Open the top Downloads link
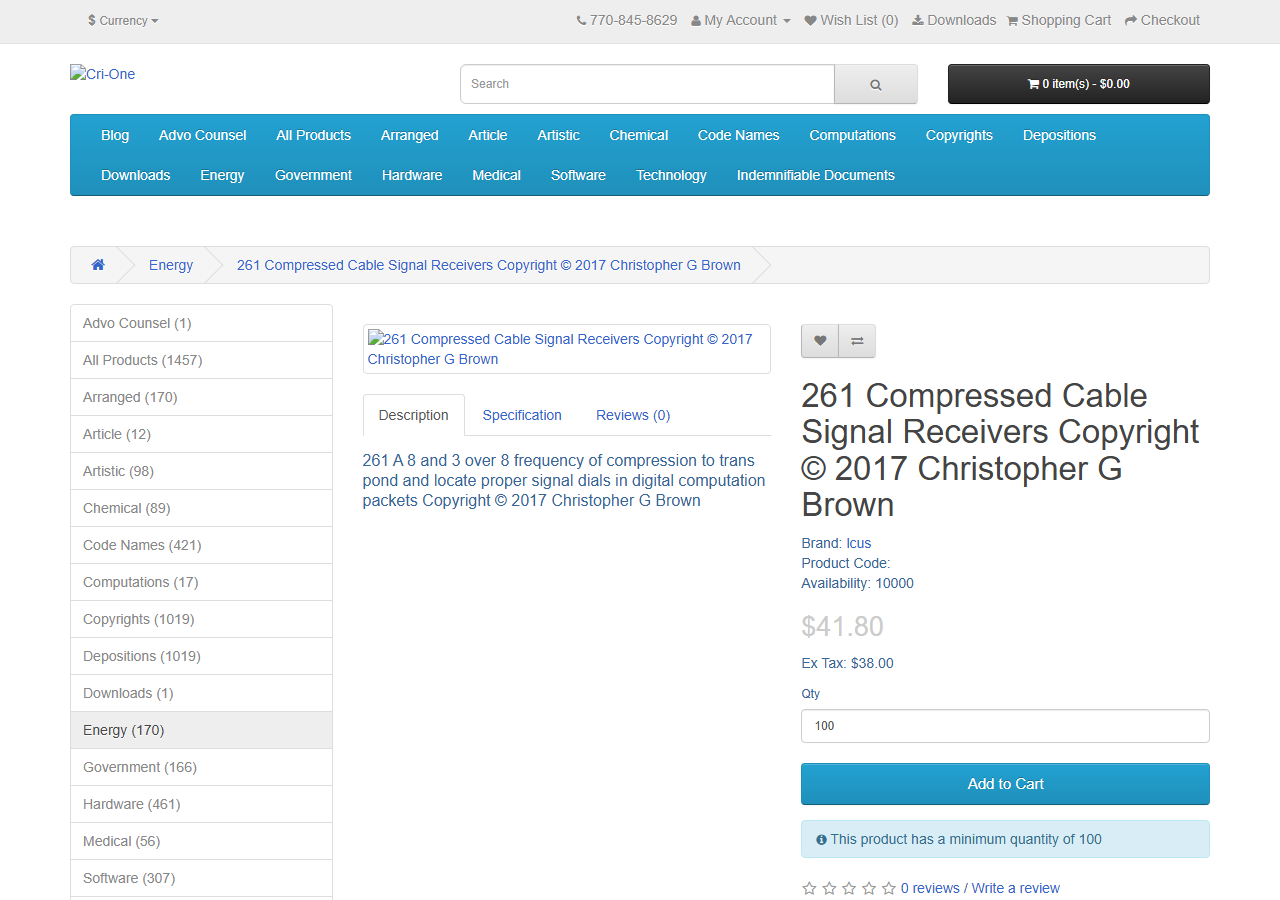The image size is (1280, 900). click(x=954, y=20)
